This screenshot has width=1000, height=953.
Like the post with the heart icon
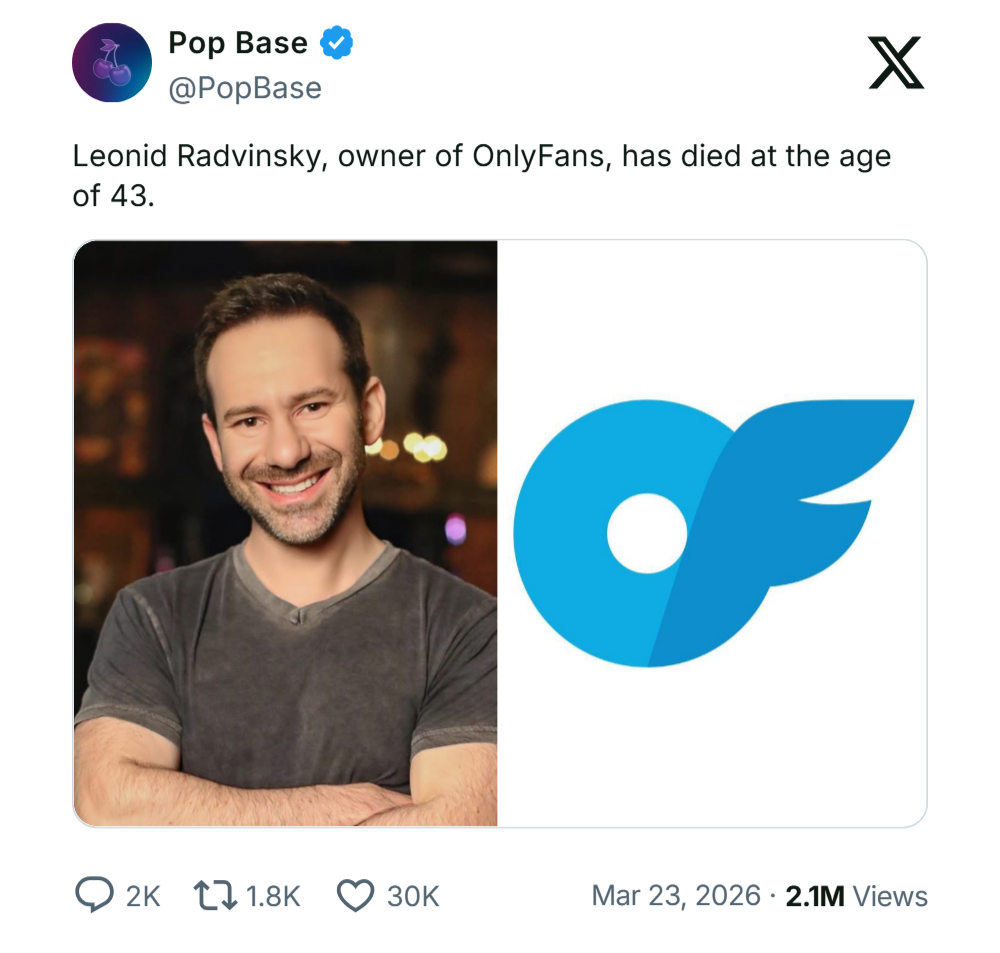[354, 895]
